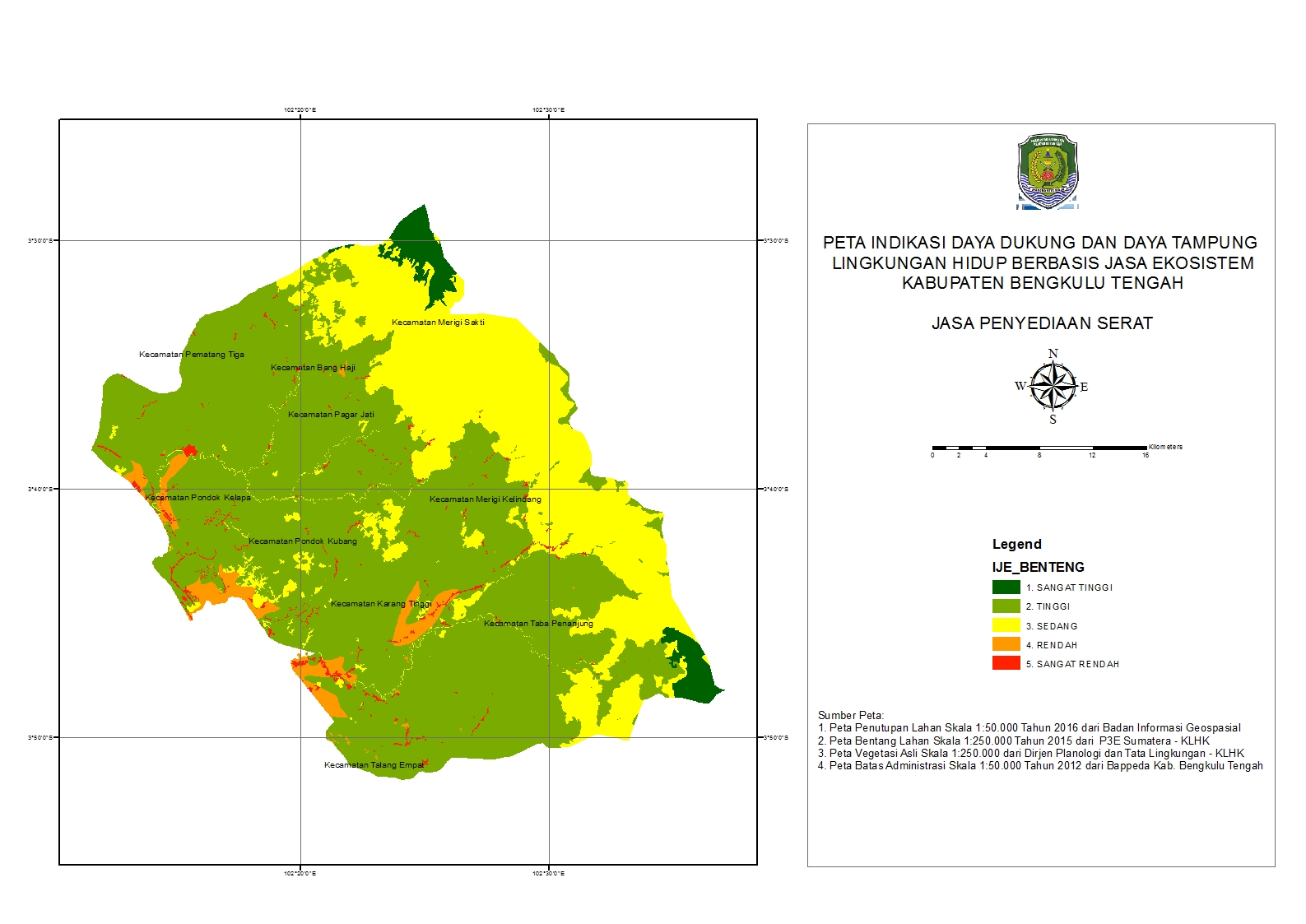Click the Kecamatan Pondok Kelapa label
The width and height of the screenshot is (1306, 924).
click(198, 498)
